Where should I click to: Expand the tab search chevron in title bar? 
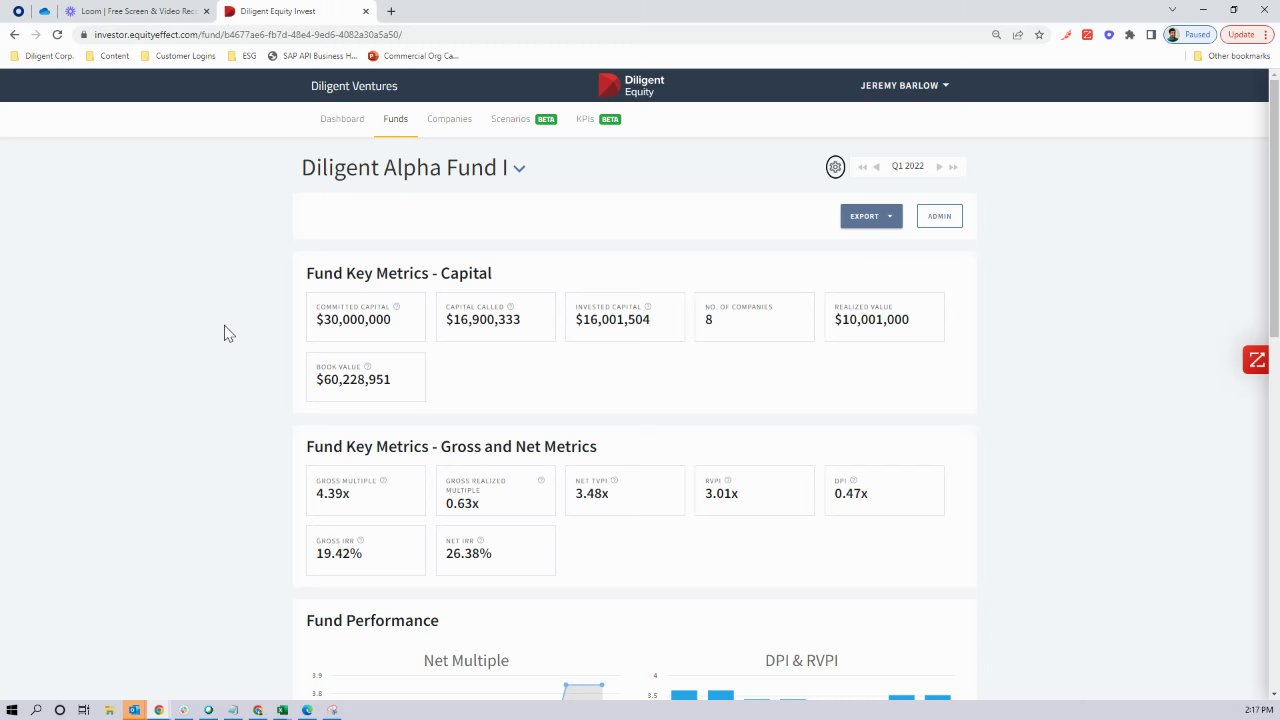pos(1172,10)
